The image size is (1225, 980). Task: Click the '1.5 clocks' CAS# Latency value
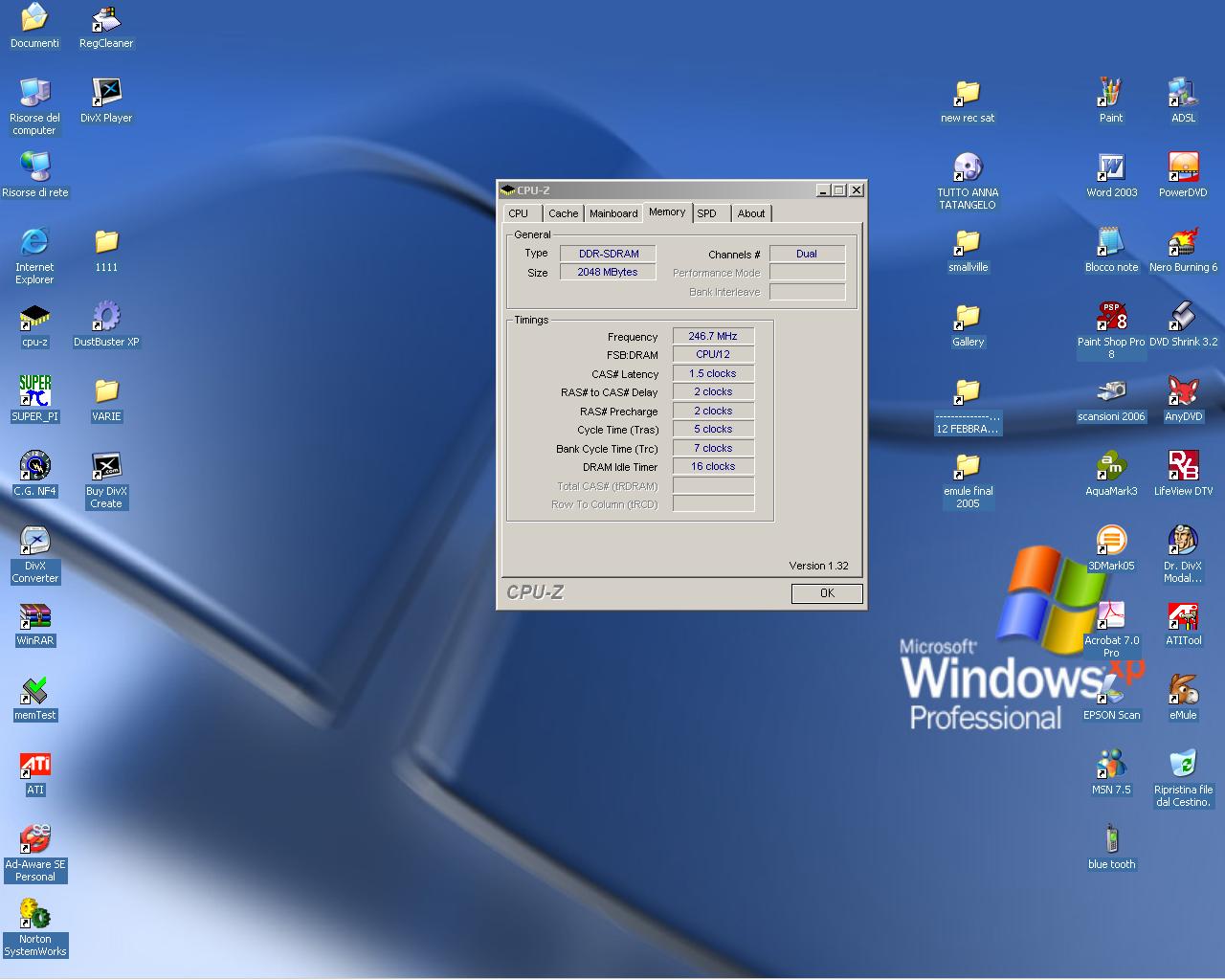click(x=713, y=373)
